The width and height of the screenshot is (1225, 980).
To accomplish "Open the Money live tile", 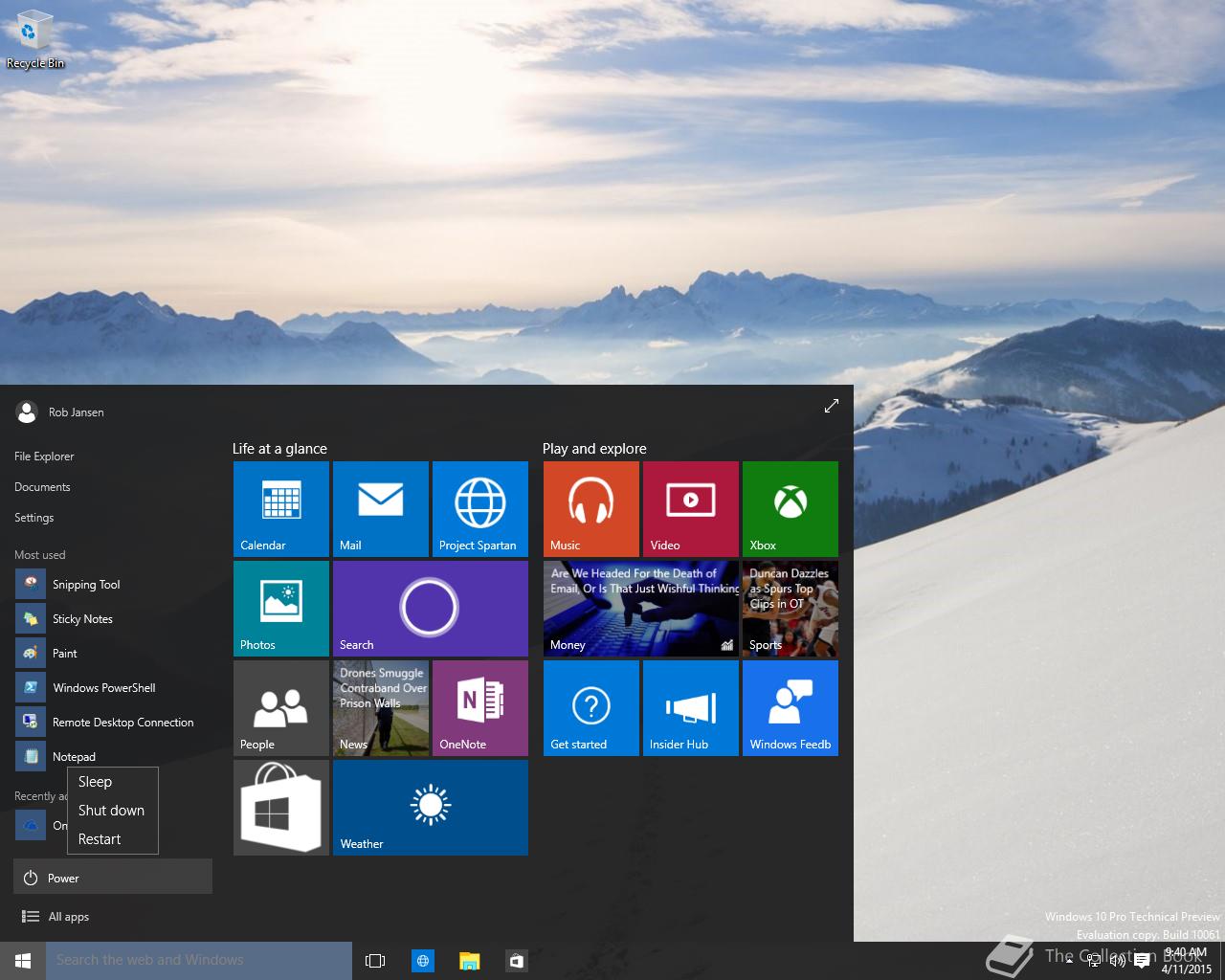I will pyautogui.click(x=641, y=609).
